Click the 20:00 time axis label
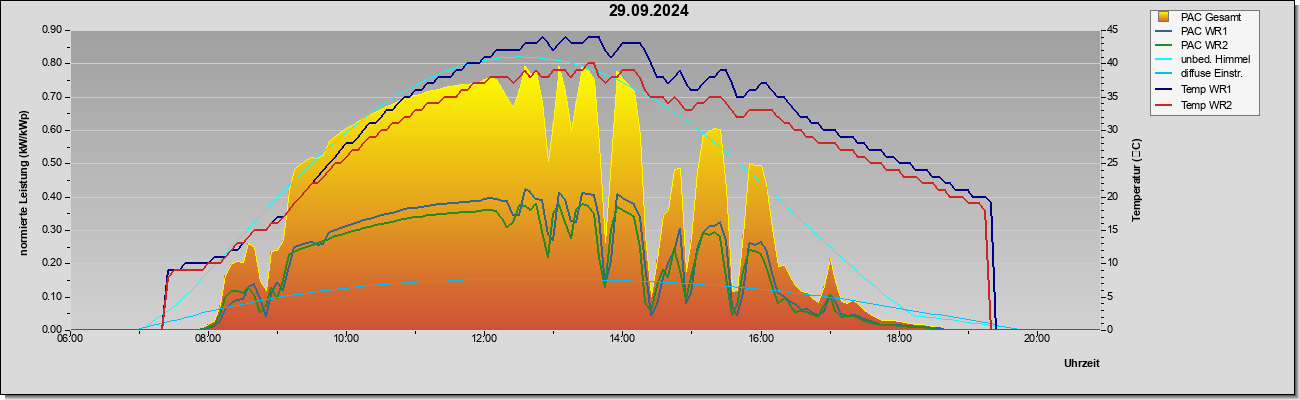 (x=1036, y=338)
